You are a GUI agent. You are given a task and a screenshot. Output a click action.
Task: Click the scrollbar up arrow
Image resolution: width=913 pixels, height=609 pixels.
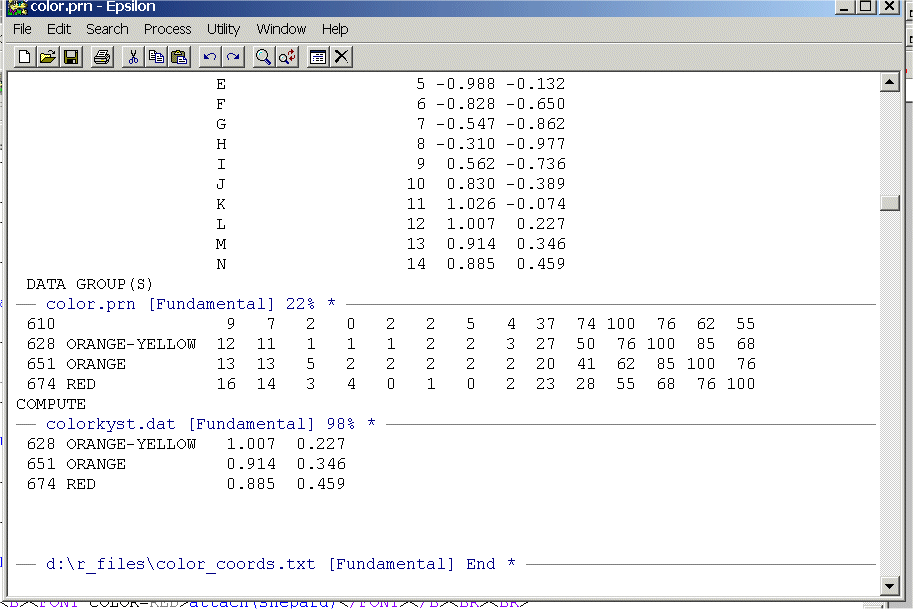tap(889, 84)
